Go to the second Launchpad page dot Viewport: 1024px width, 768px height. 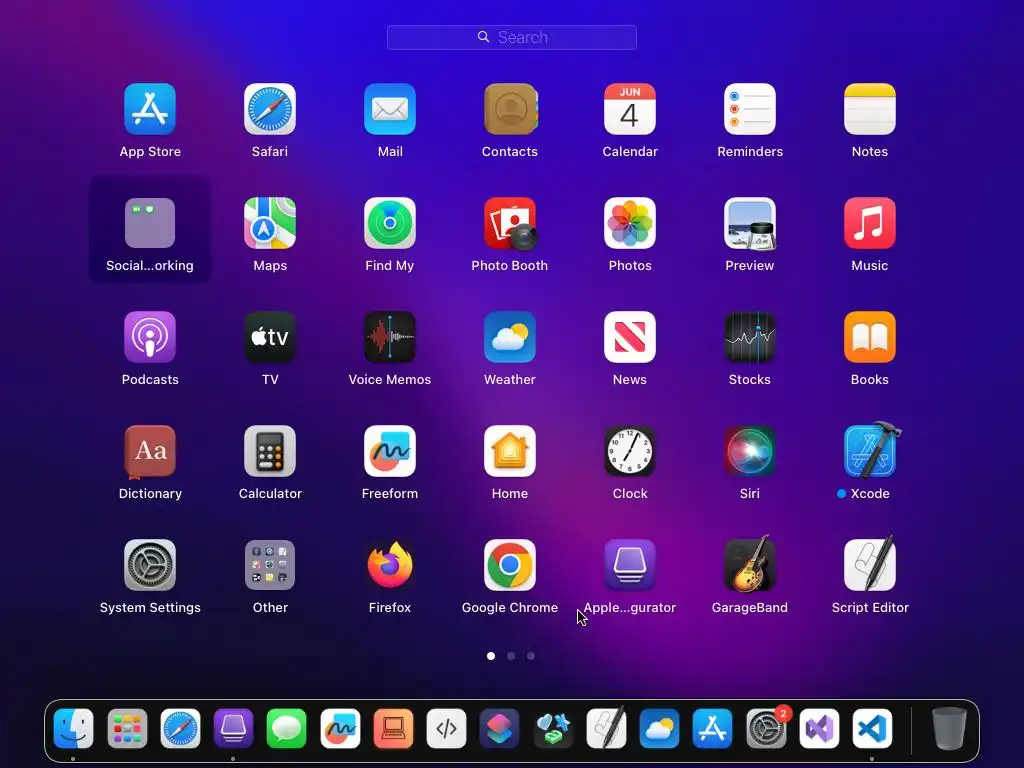coord(511,656)
